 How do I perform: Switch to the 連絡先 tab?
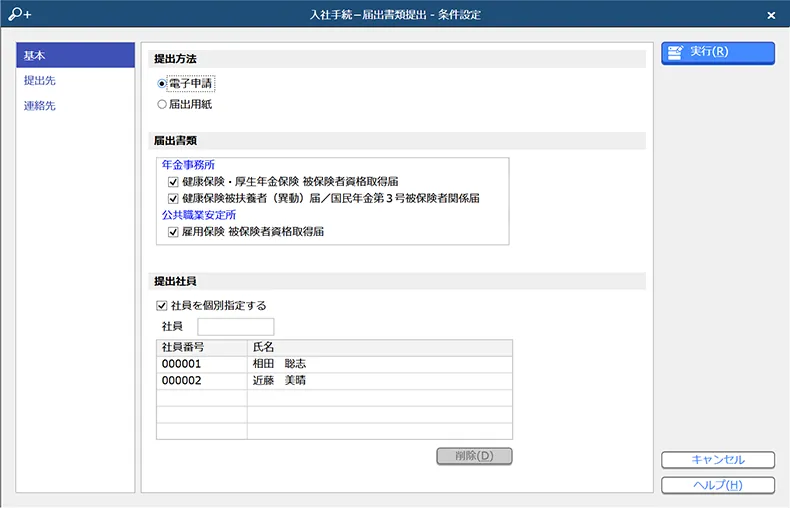[x=40, y=106]
